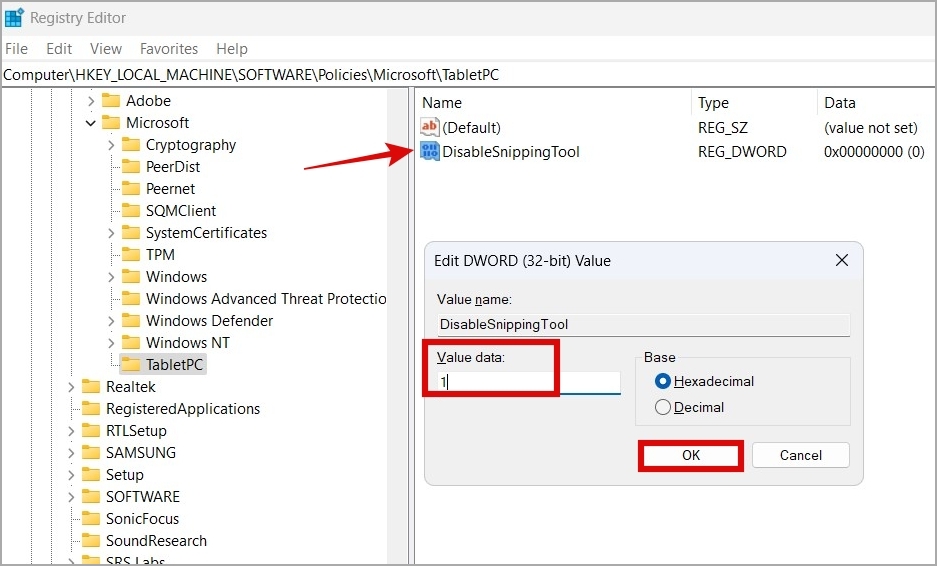937x566 pixels.
Task: Cancel the Edit DWORD dialog
Action: (801, 455)
